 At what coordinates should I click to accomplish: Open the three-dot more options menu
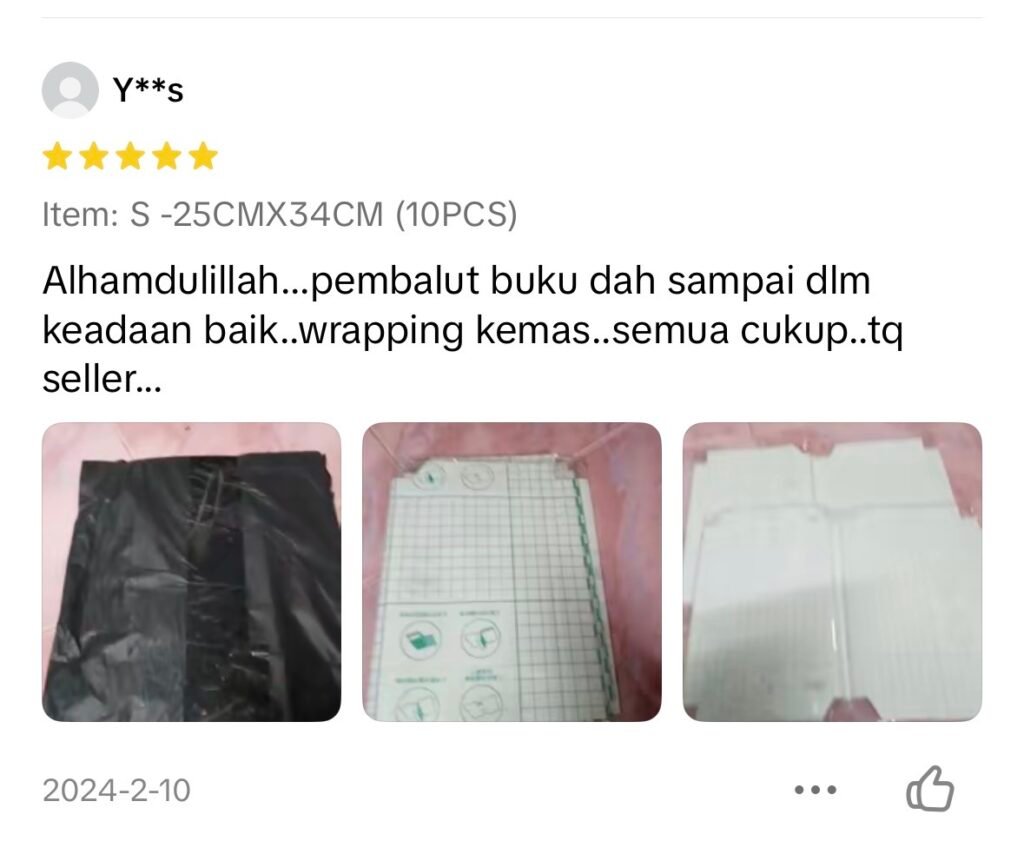[815, 790]
